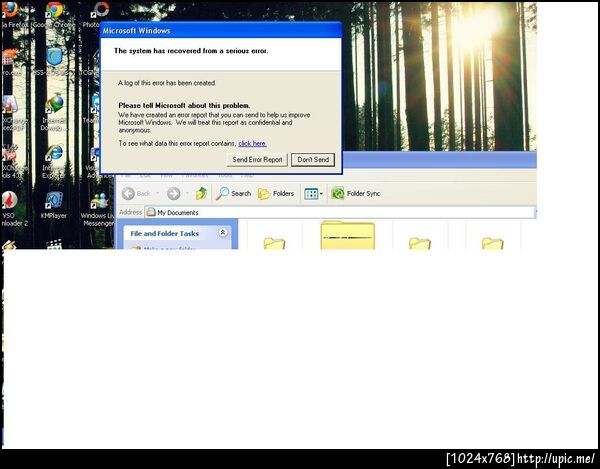Open the KMPlayer desktop shortcut
This screenshot has width=600, height=469.
point(54,205)
